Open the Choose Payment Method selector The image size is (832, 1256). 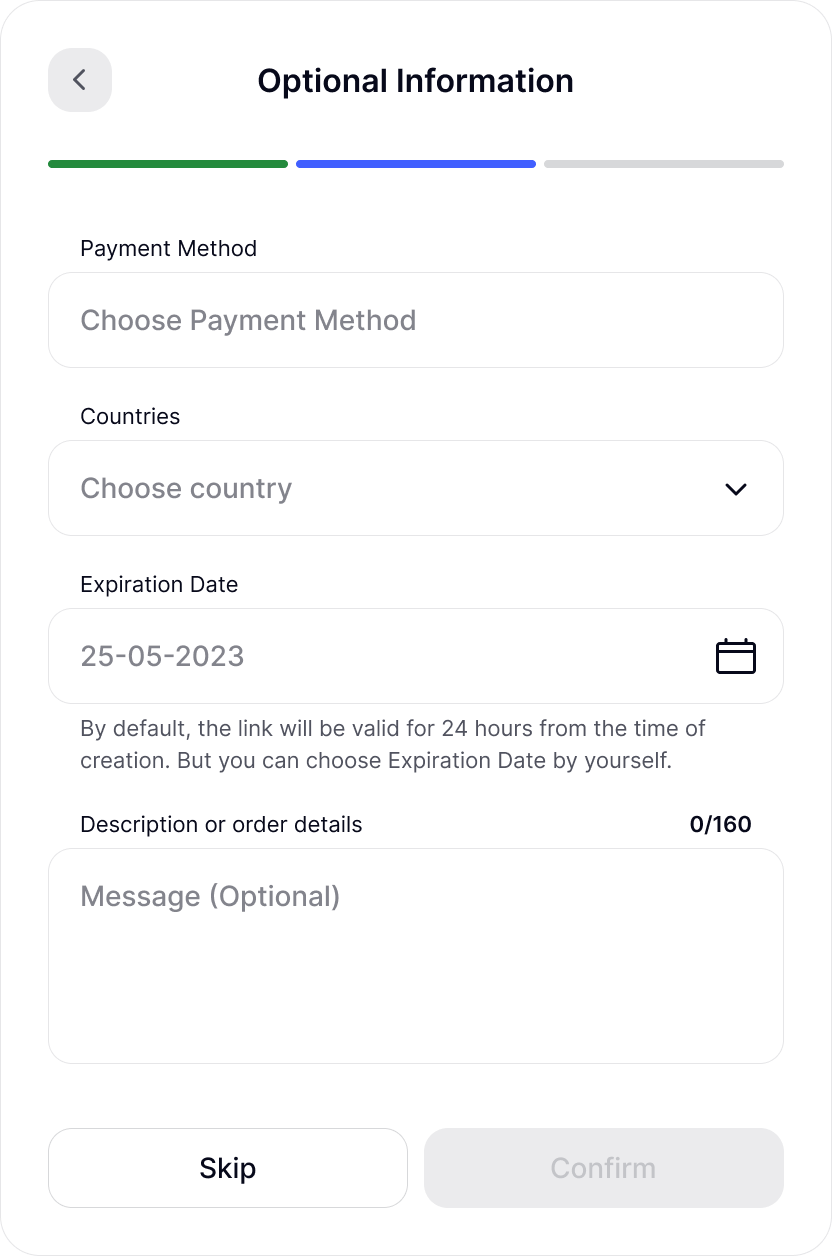click(415, 320)
